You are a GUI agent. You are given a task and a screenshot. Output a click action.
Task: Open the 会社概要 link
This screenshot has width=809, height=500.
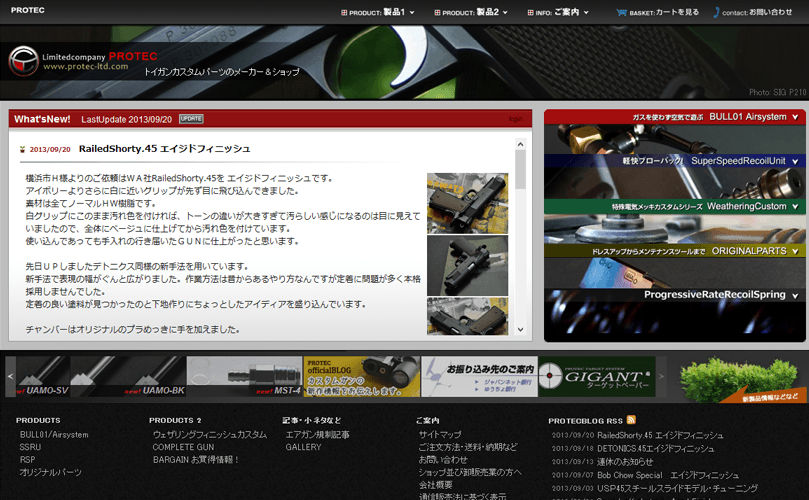(435, 485)
